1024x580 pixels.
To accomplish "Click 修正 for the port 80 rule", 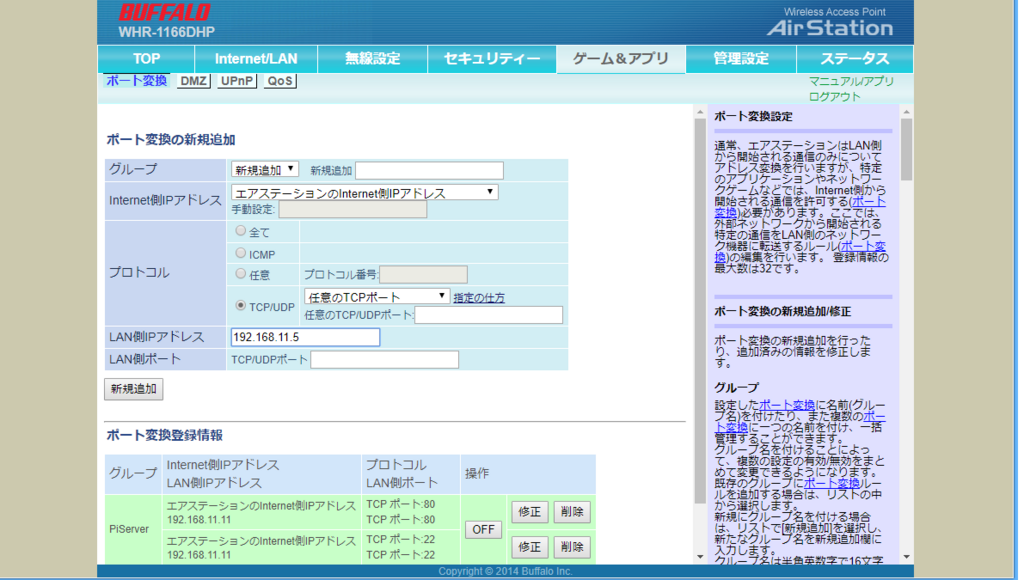I will pyautogui.click(x=530, y=511).
